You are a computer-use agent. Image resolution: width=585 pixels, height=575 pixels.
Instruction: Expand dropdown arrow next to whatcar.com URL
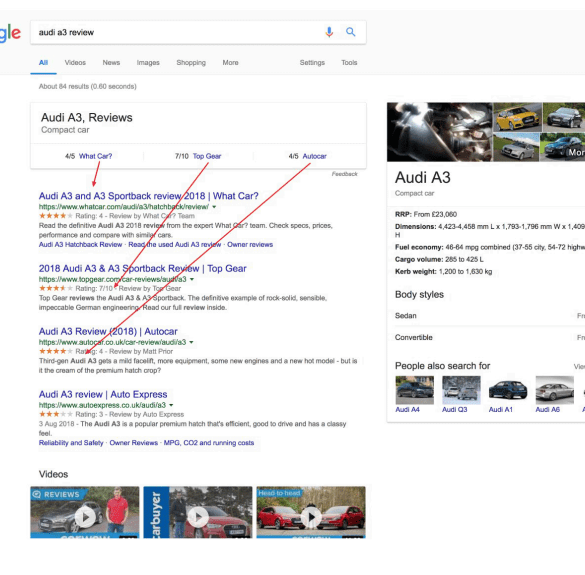click(214, 207)
